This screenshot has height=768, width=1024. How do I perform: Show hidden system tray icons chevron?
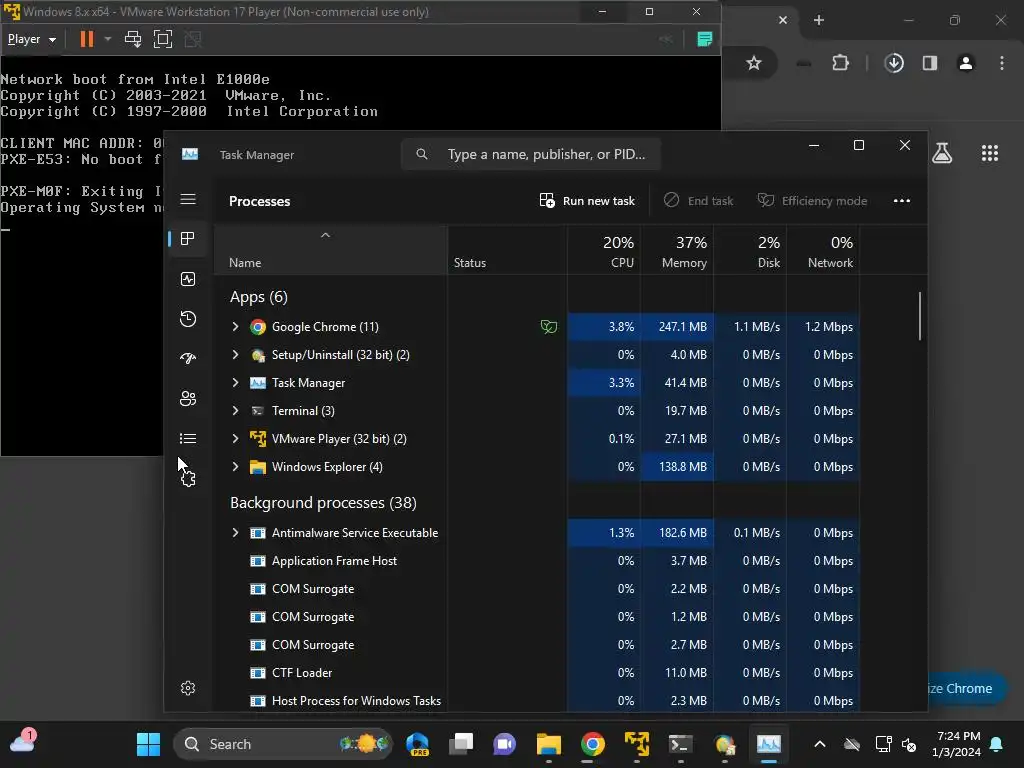[820, 744]
